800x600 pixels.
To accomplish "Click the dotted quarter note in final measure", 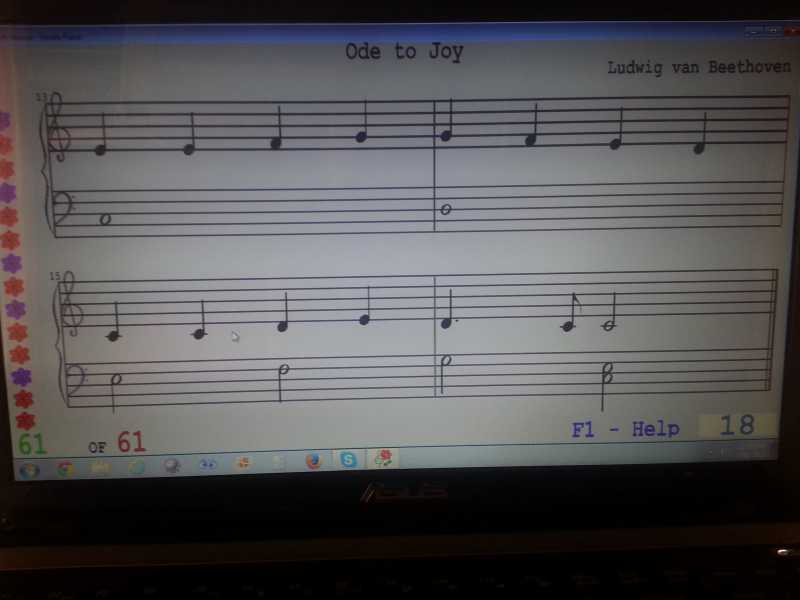I will point(447,311).
